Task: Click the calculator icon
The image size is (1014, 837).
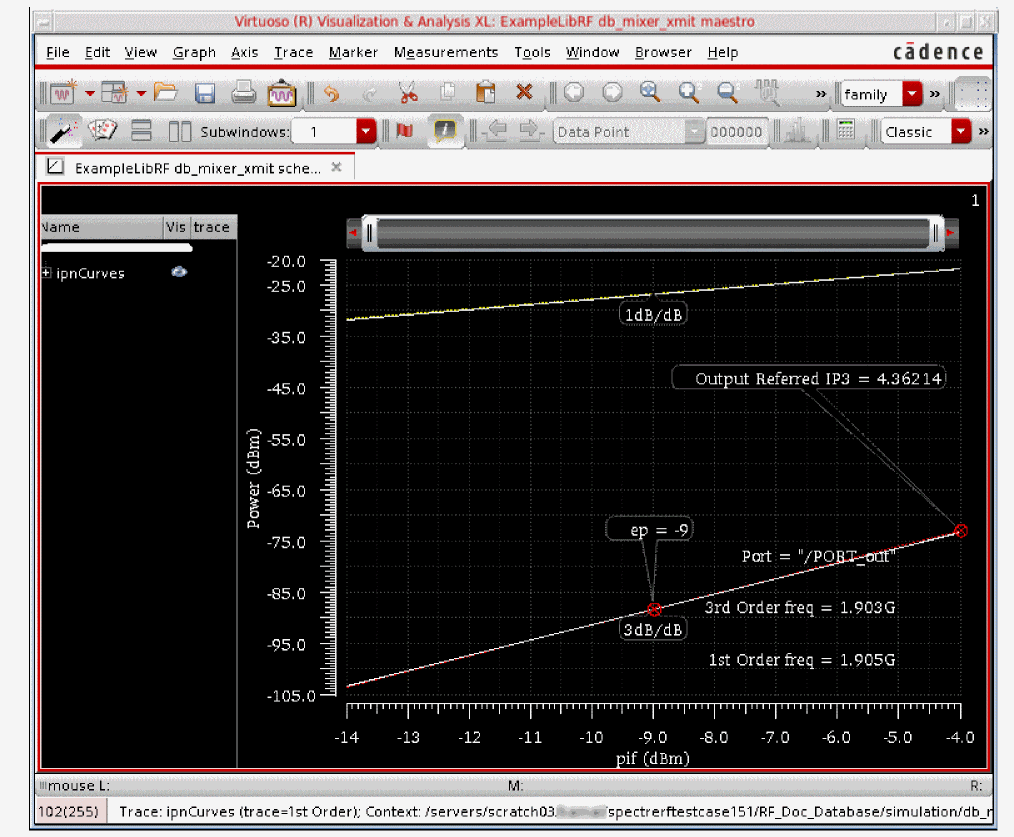Action: click(x=846, y=131)
